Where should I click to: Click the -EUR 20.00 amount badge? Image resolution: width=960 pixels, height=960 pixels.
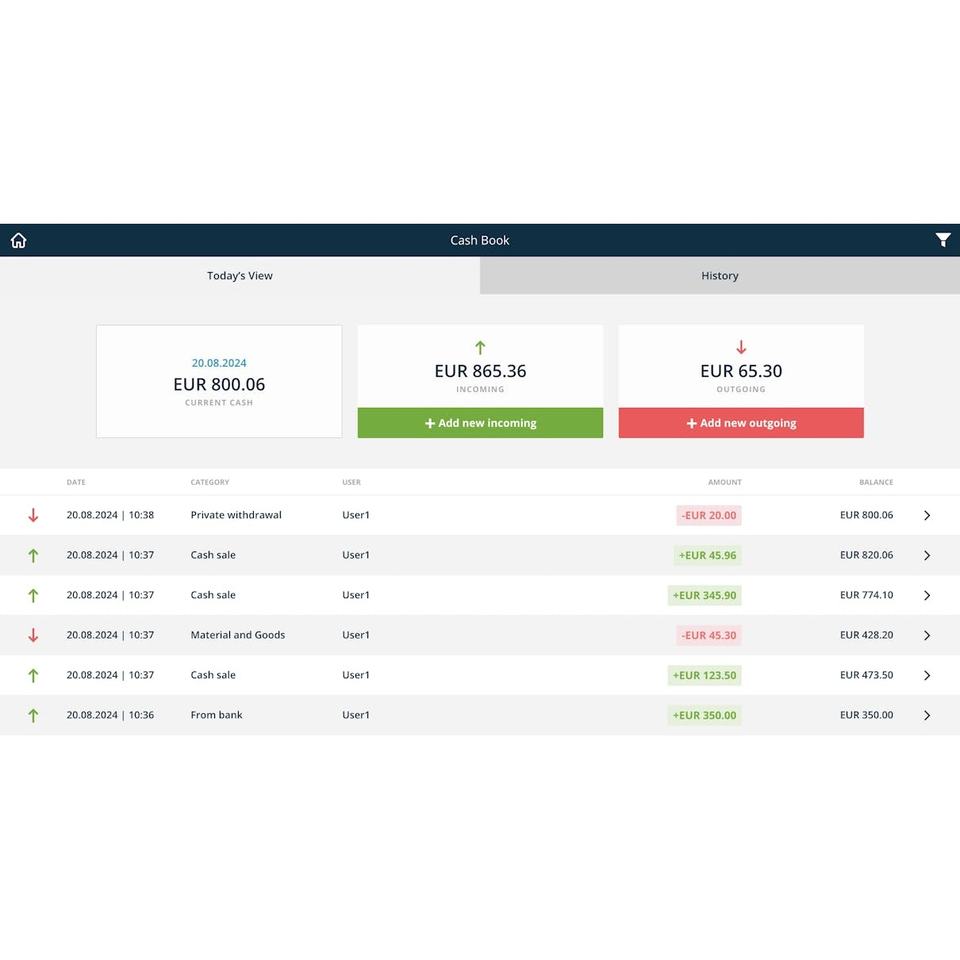[x=709, y=516]
